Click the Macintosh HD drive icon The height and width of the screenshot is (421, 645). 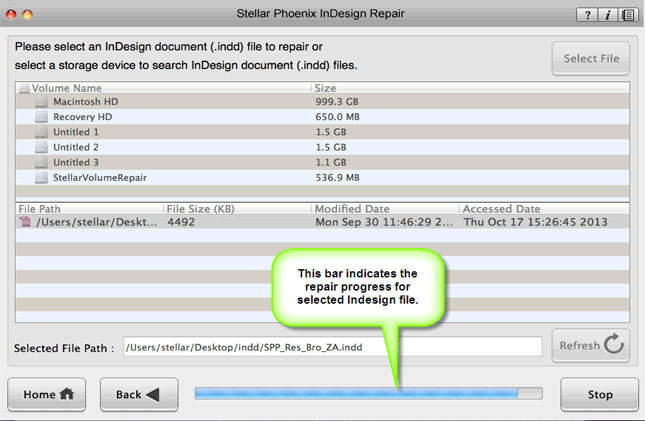point(41,102)
